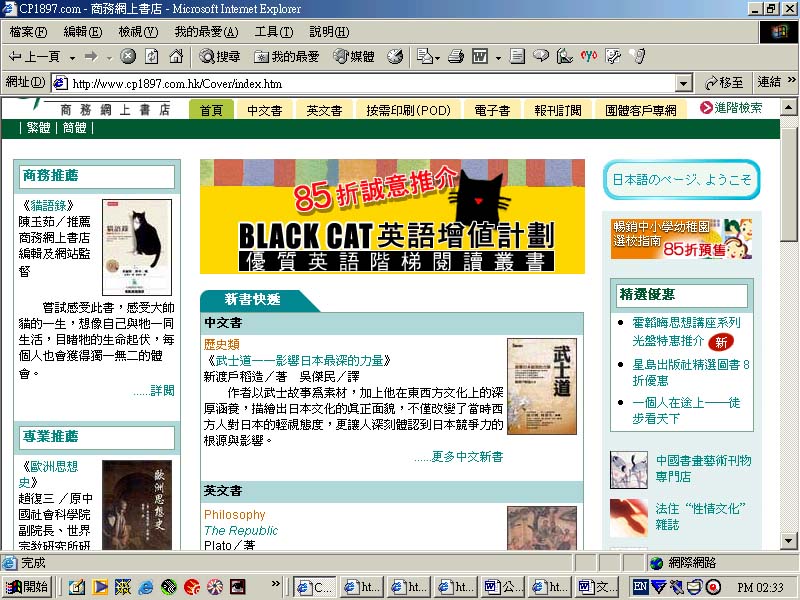Open the 進階檢索 advanced search link
Viewport: 800px width, 600px height.
click(x=731, y=108)
